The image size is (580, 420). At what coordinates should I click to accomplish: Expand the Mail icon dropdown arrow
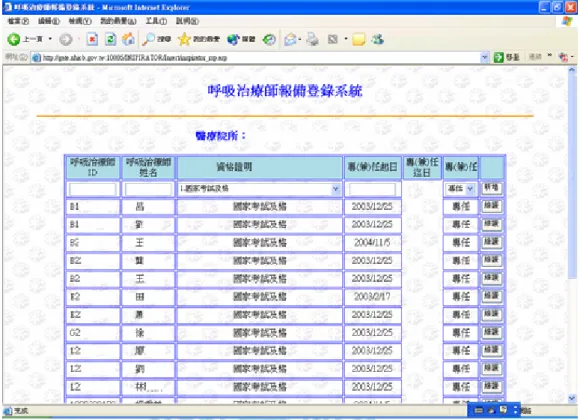point(300,39)
